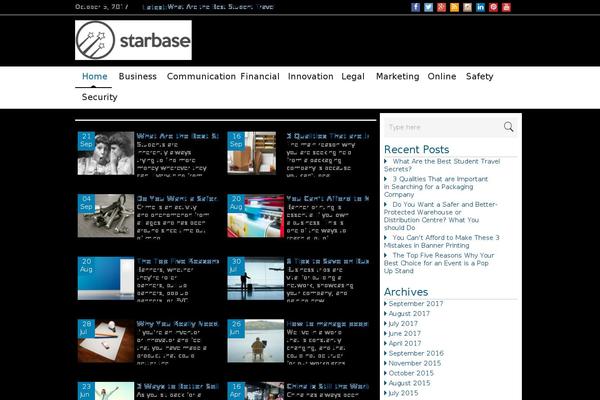
Task: Open post title '3 Ways to Better Sell'
Action: [x=178, y=386]
